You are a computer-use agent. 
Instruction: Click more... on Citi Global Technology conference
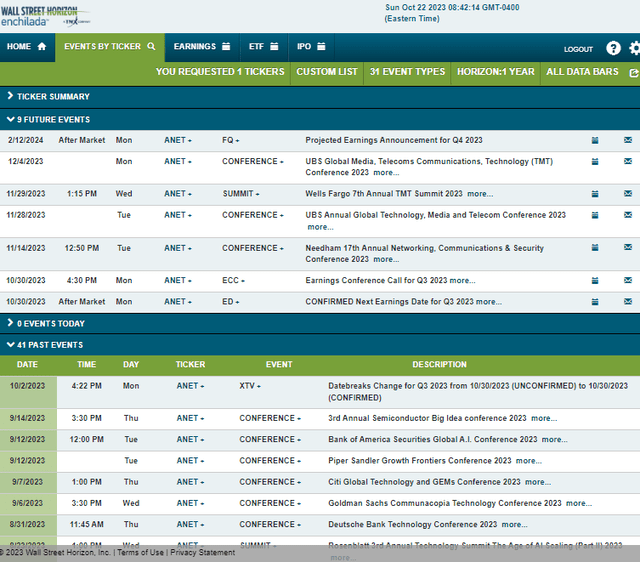coord(538,482)
